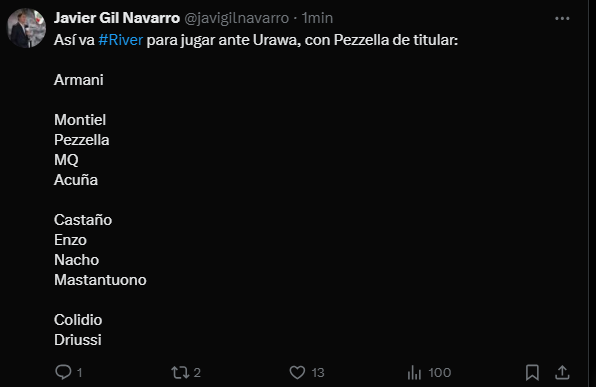Screen dimensions: 596x387
Task: Open the reply speech bubble icon
Action: [63, 372]
